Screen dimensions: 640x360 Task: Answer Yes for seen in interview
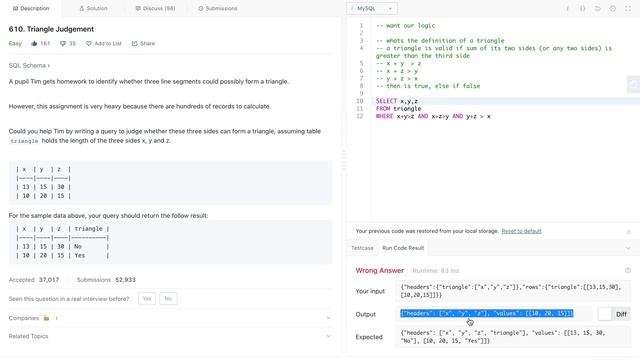(x=147, y=299)
